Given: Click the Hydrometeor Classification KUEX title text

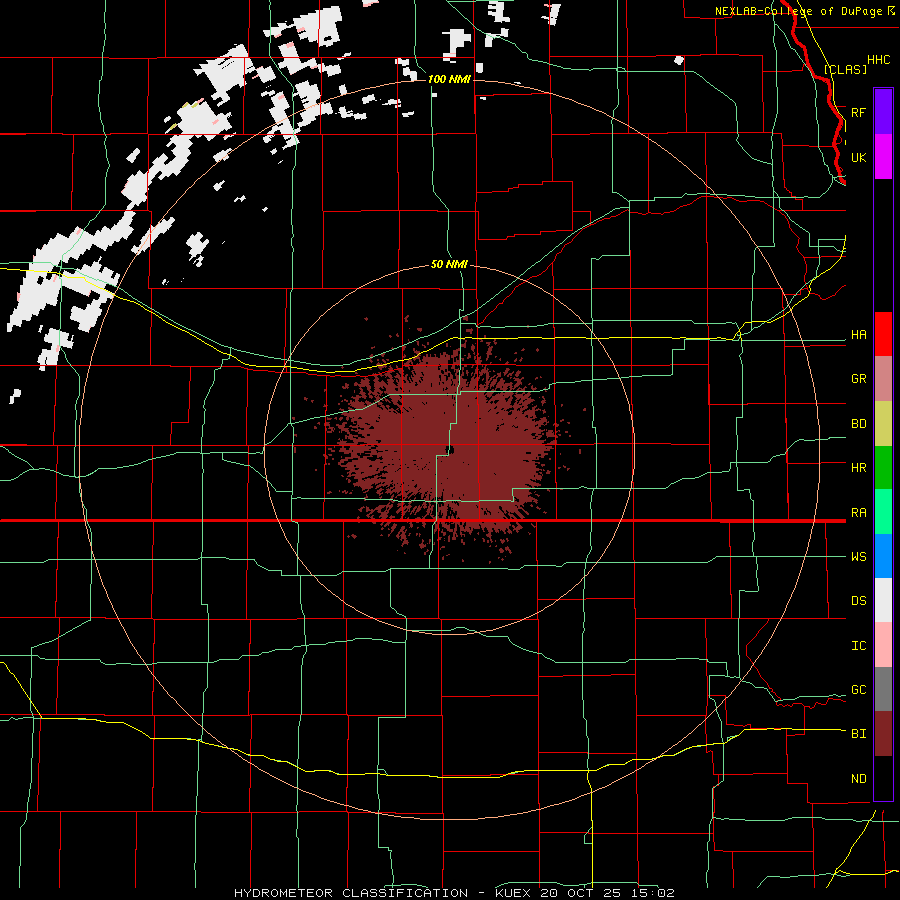Looking at the screenshot, I should tap(454, 893).
